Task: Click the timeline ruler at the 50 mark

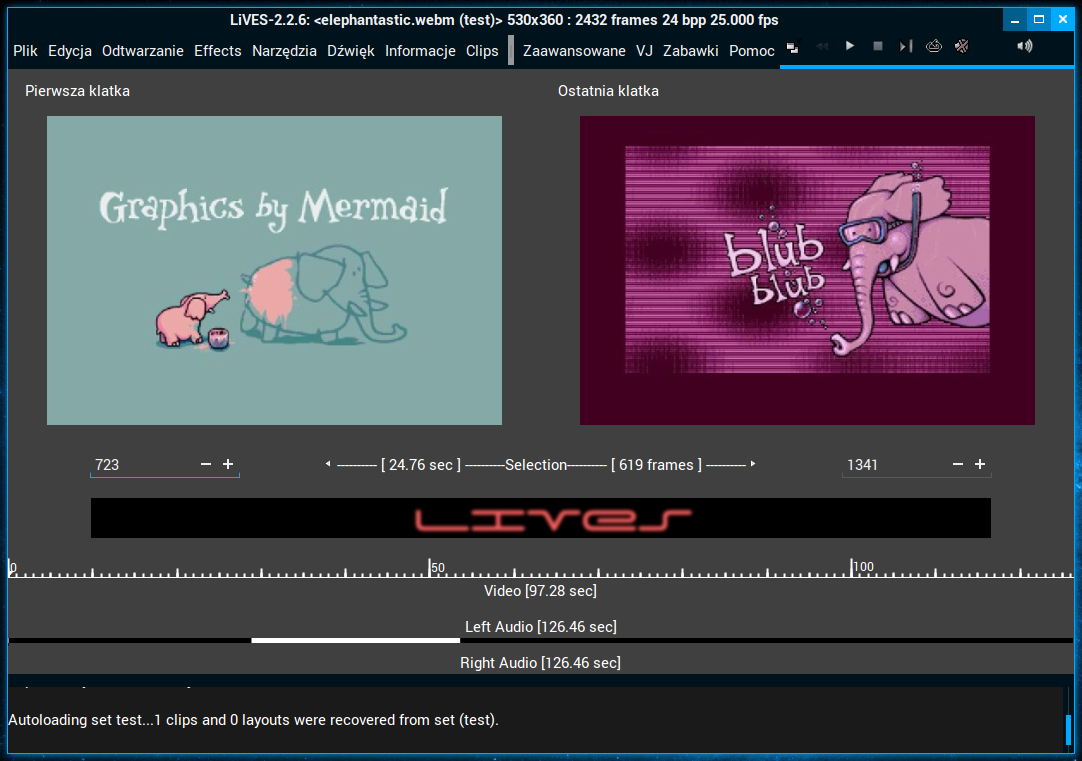Action: 430,569
